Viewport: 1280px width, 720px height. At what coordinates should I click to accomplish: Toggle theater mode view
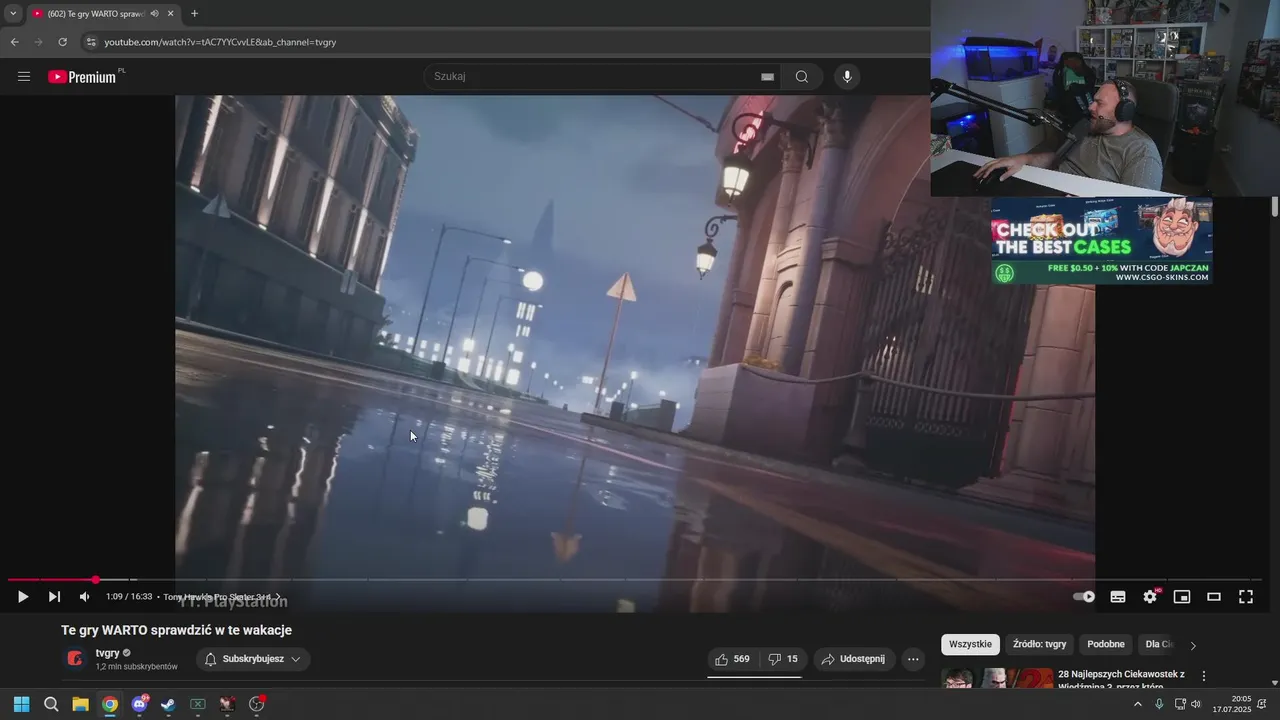[1214, 597]
